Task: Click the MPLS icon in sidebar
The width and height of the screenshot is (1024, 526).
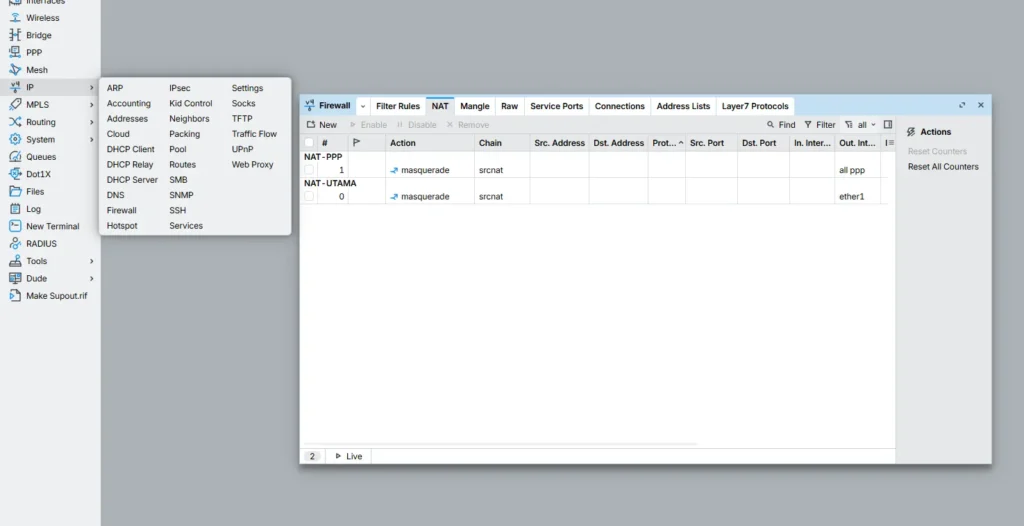Action: (x=15, y=105)
